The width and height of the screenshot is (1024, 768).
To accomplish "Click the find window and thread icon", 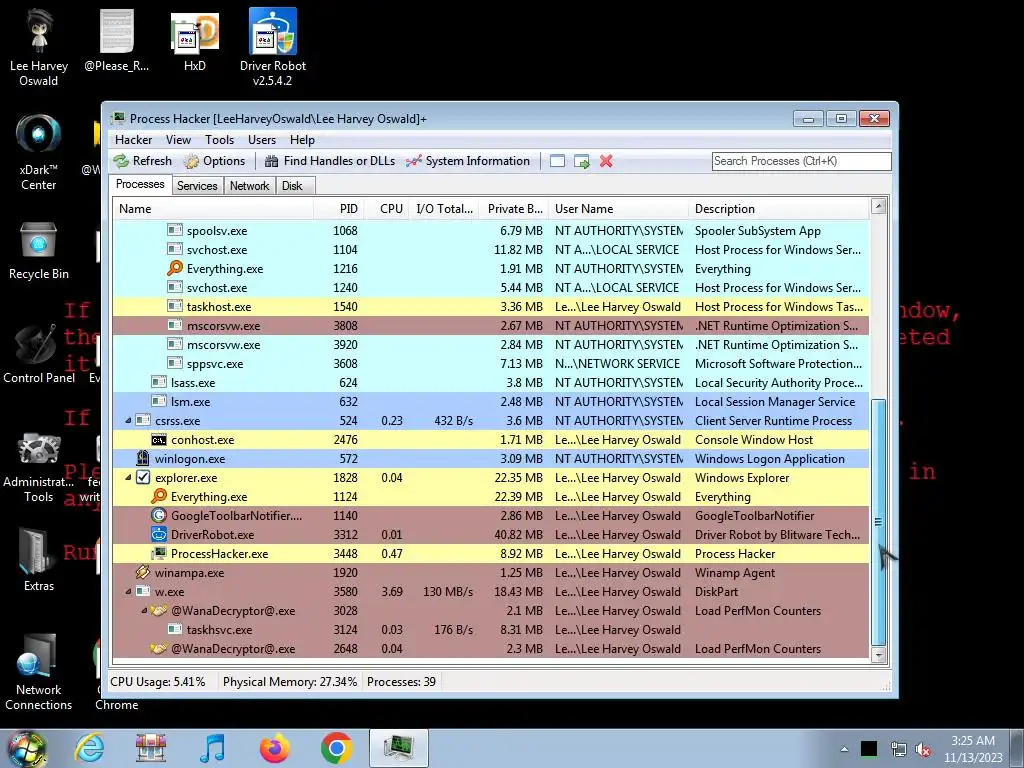I will 581,161.
